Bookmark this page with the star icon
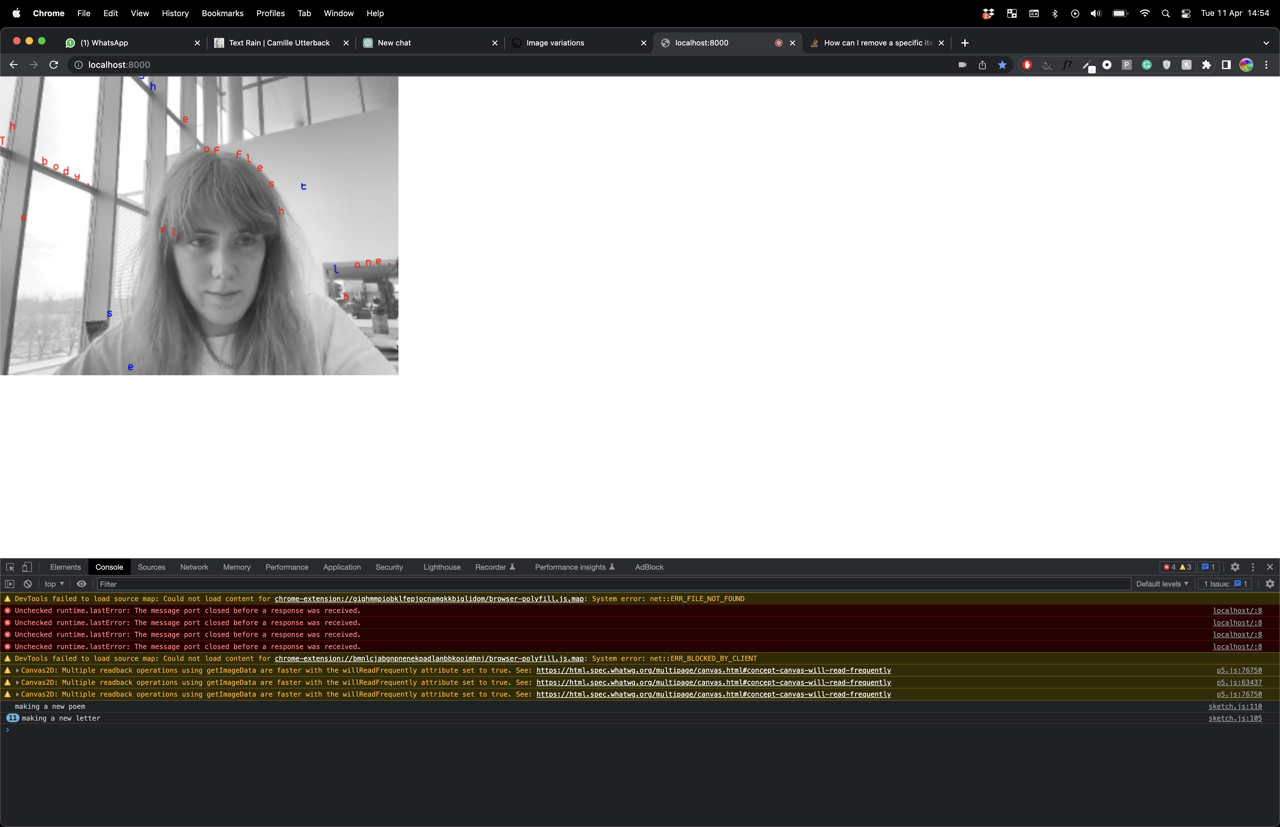The height and width of the screenshot is (827, 1280). (x=1002, y=65)
